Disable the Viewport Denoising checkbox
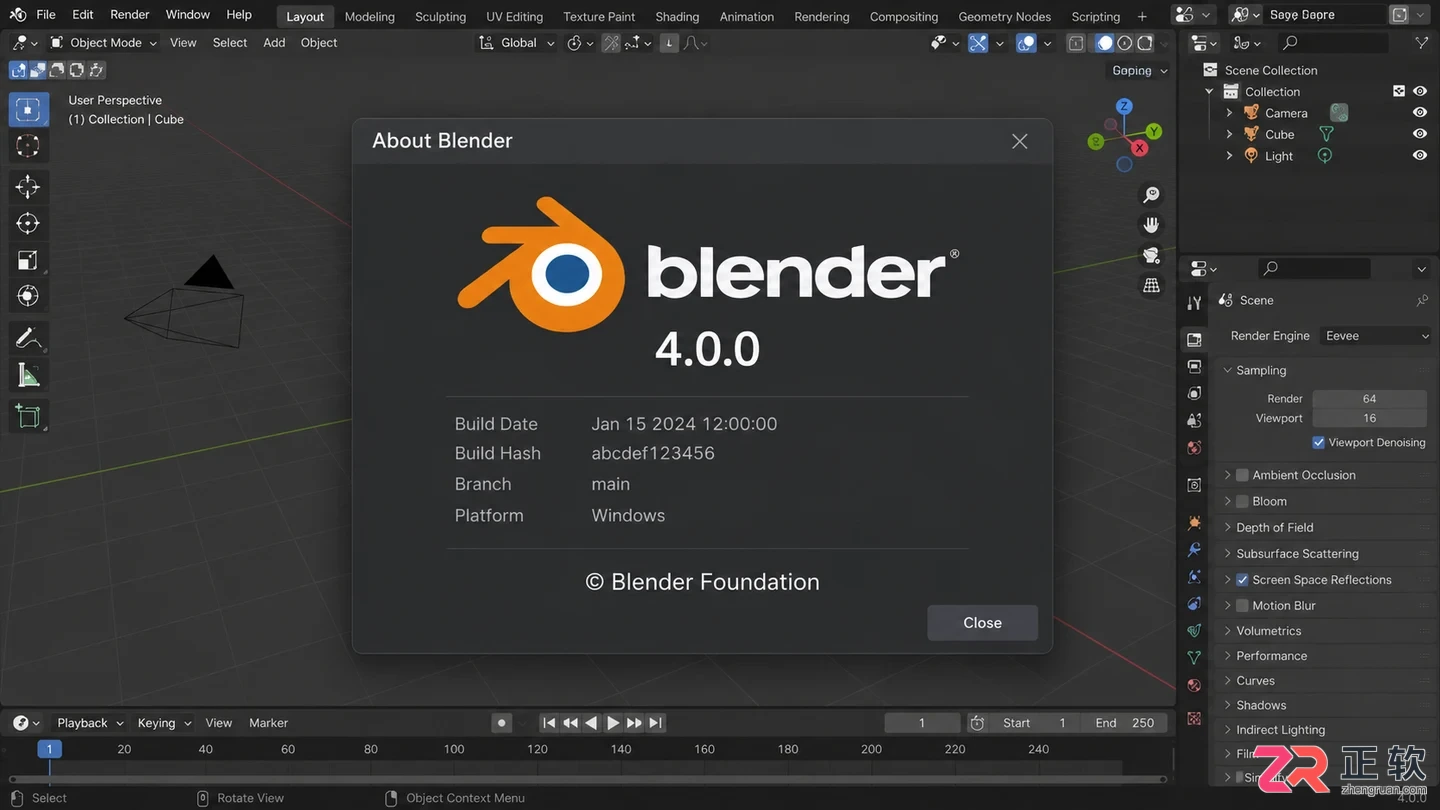1440x810 pixels. tap(1319, 442)
